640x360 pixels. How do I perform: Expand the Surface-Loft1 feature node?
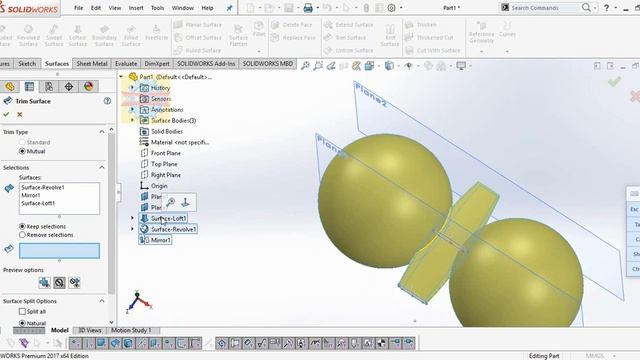[x=132, y=218]
